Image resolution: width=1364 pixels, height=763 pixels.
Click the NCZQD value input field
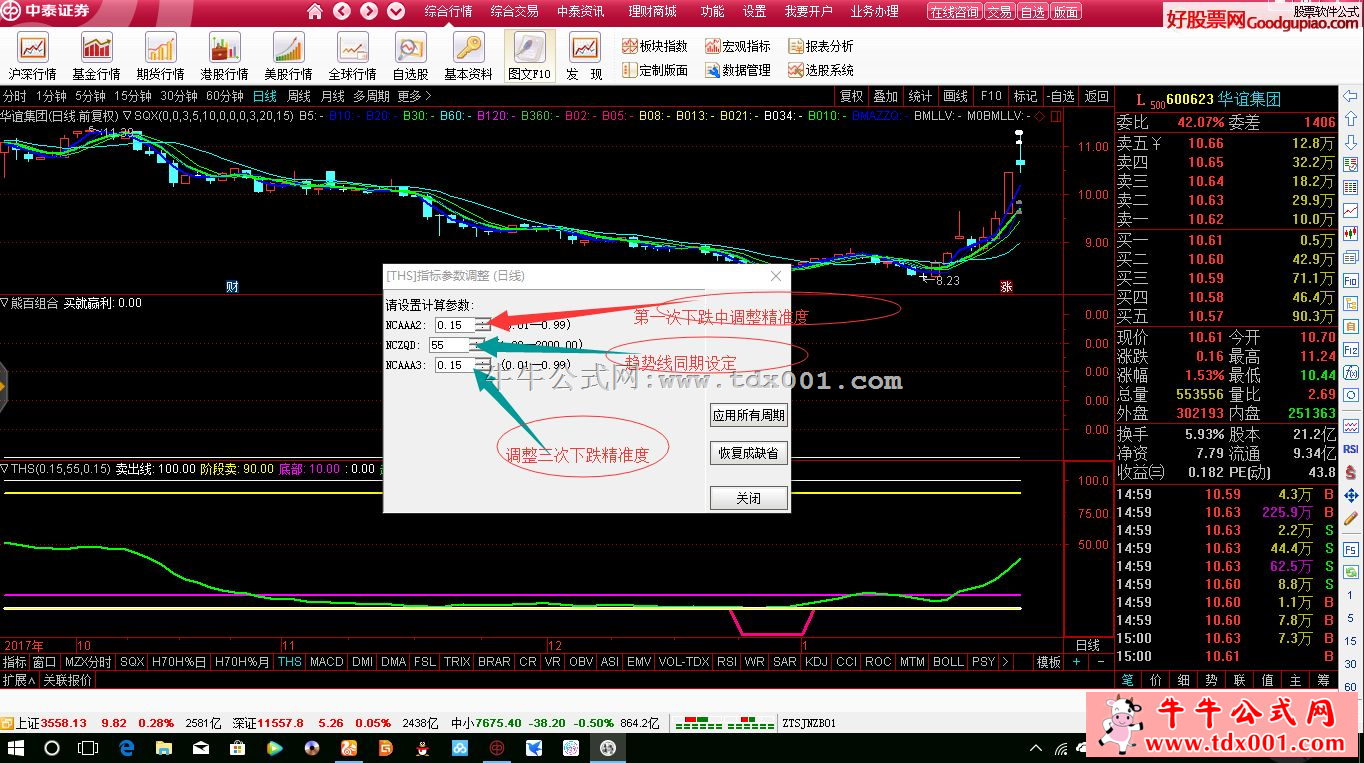coord(448,345)
